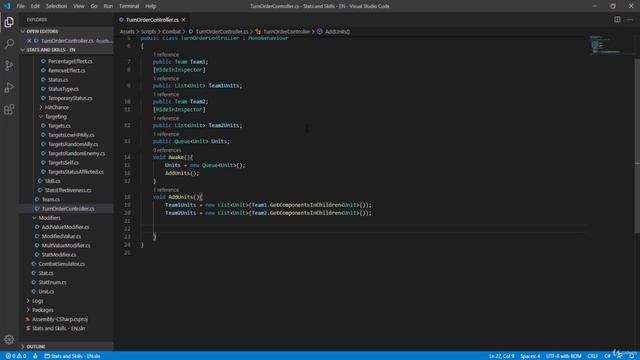The width and height of the screenshot is (640, 360).
Task: Click the VS Code logo icon
Action: click(x=7, y=6)
